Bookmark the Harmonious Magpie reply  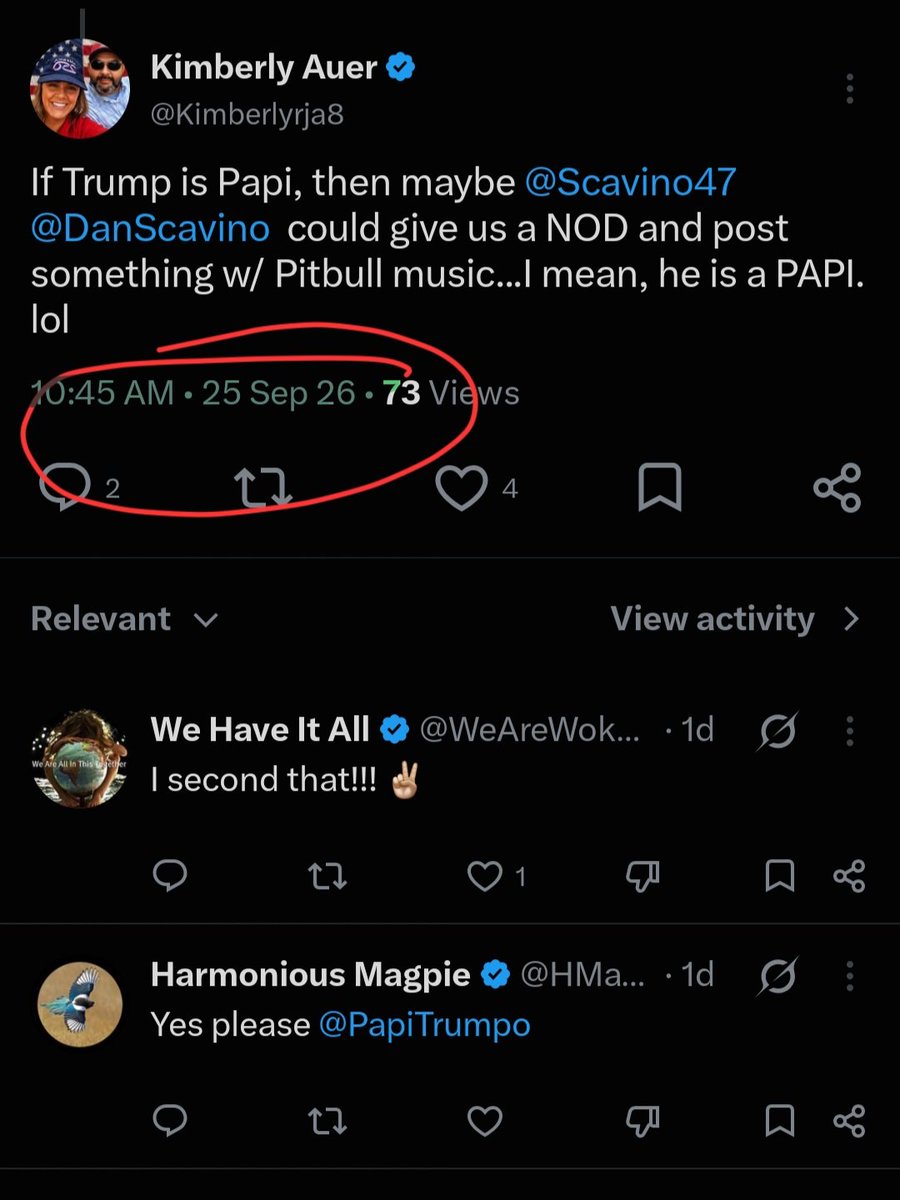coord(780,1122)
